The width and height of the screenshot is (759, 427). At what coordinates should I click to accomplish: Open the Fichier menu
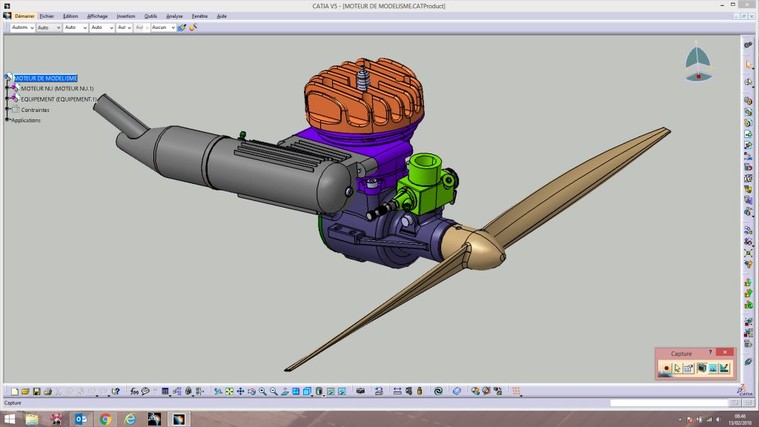[46, 16]
